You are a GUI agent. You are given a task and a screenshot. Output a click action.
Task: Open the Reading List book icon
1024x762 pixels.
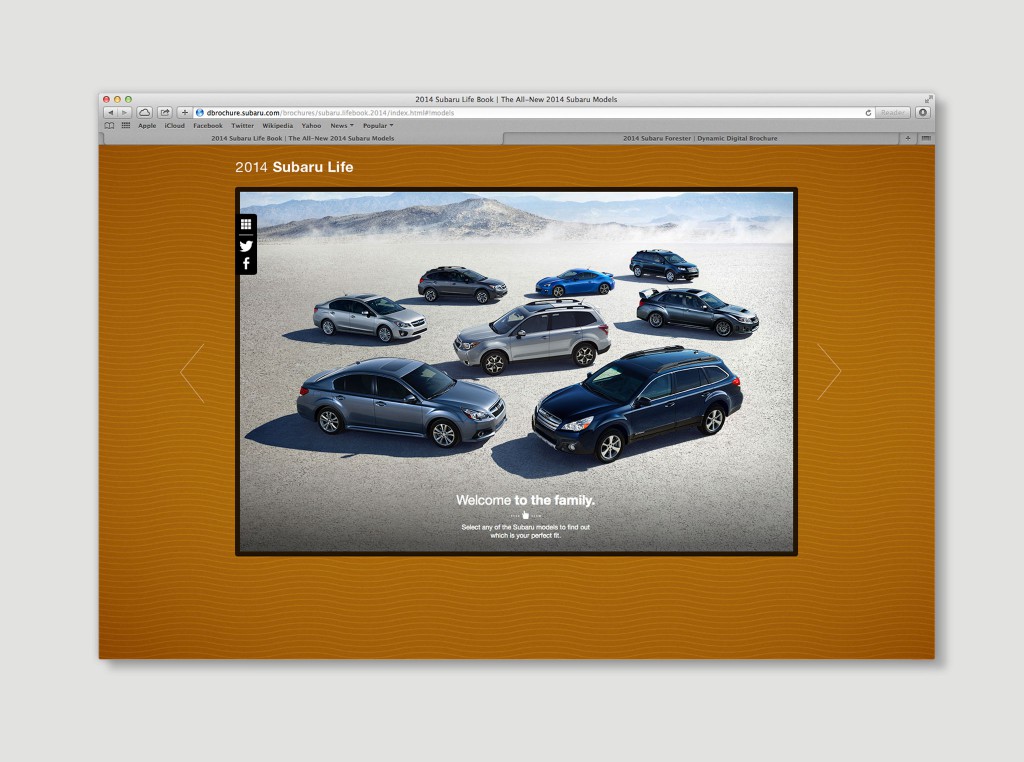point(109,125)
